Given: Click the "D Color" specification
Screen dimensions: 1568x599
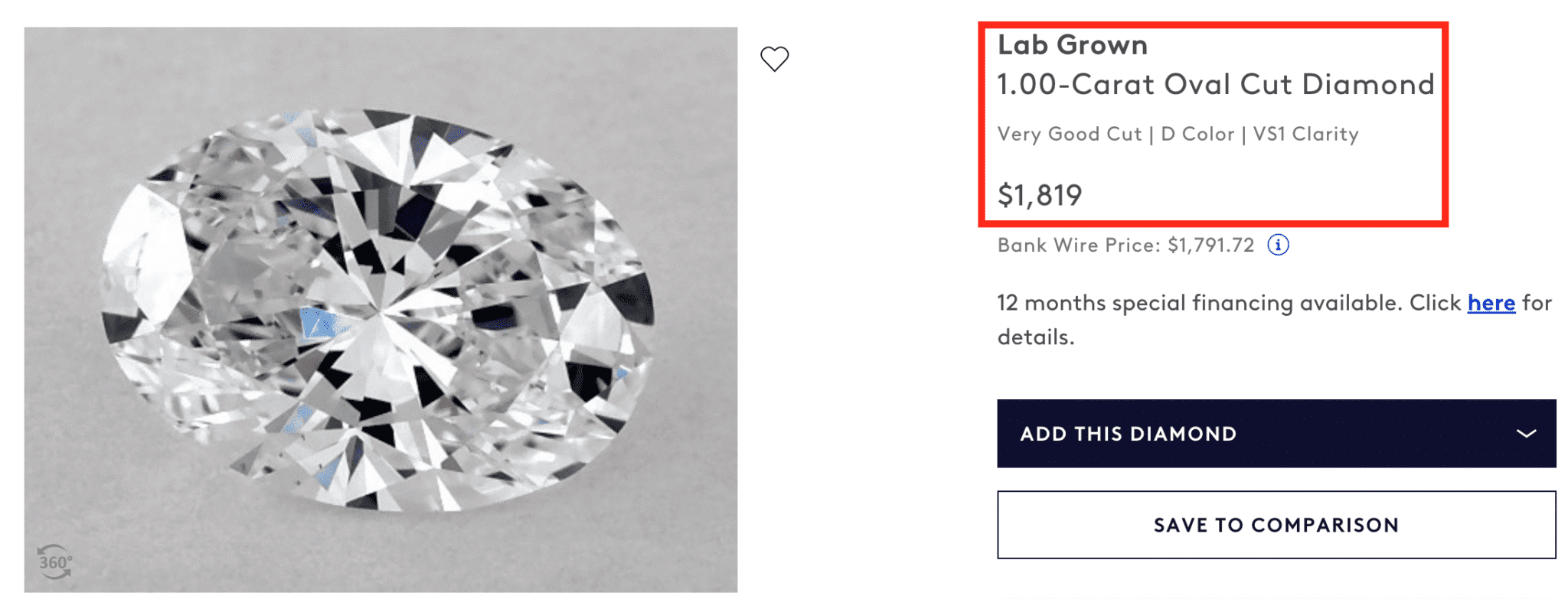Looking at the screenshot, I should (x=1197, y=135).
